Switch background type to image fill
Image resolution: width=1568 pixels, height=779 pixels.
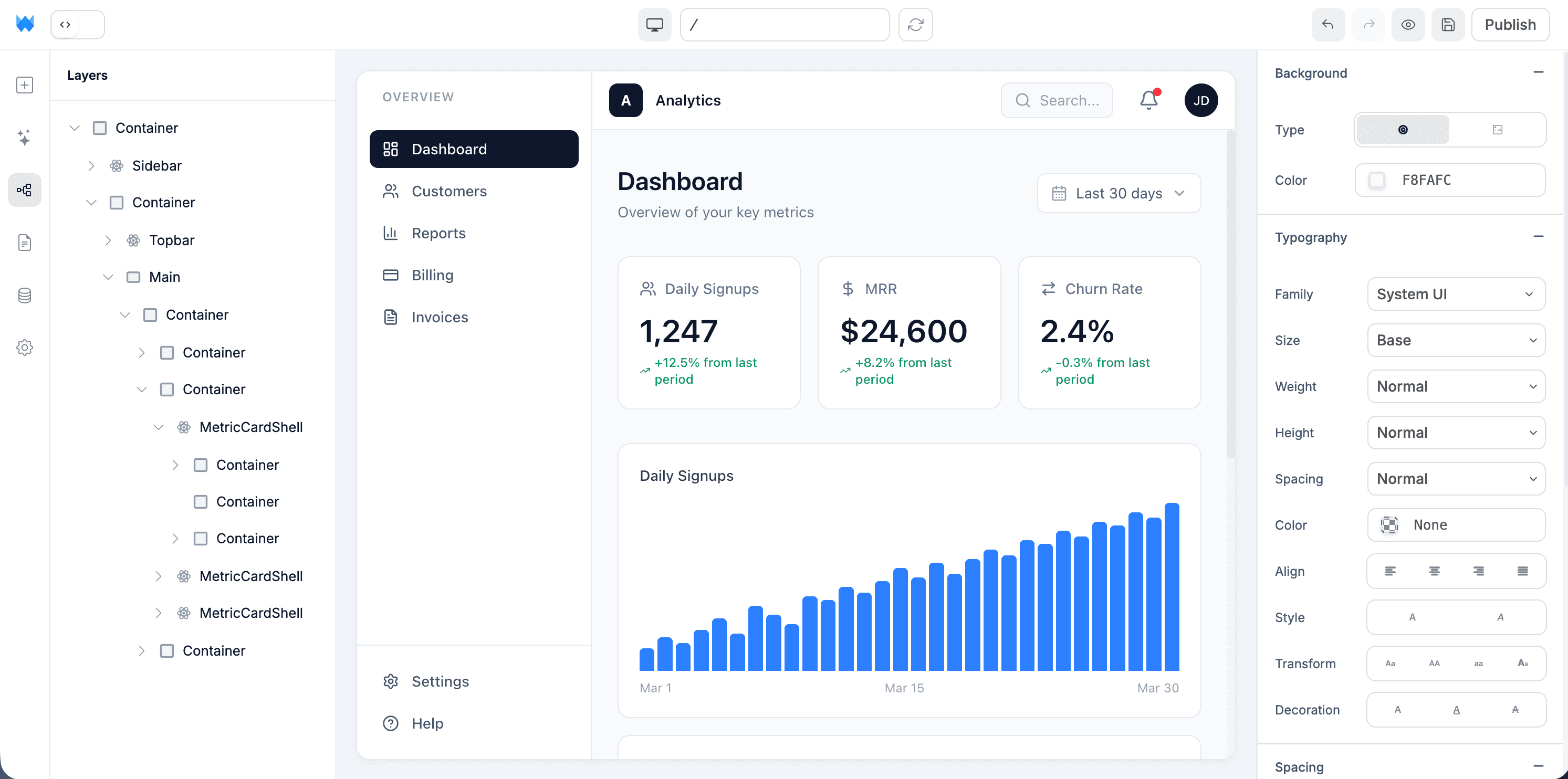point(1498,130)
